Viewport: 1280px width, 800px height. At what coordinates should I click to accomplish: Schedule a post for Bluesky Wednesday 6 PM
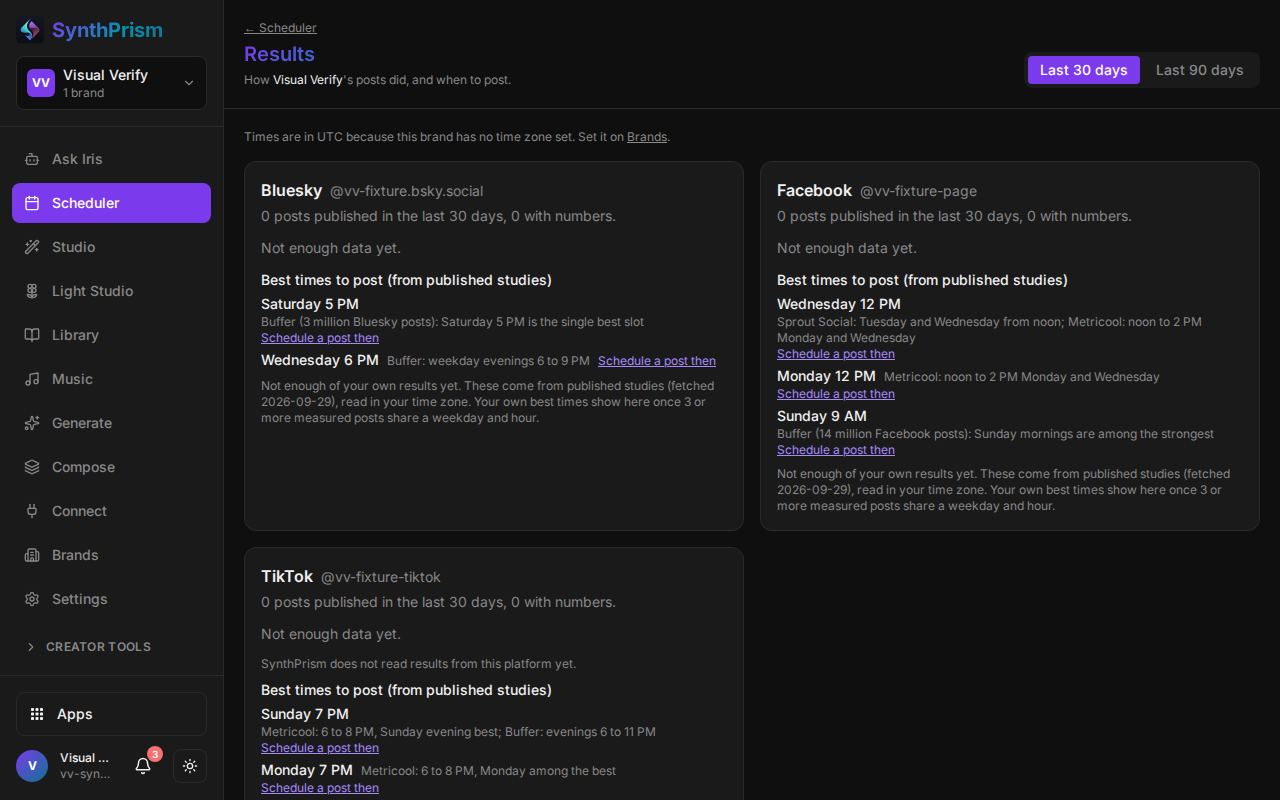(657, 361)
